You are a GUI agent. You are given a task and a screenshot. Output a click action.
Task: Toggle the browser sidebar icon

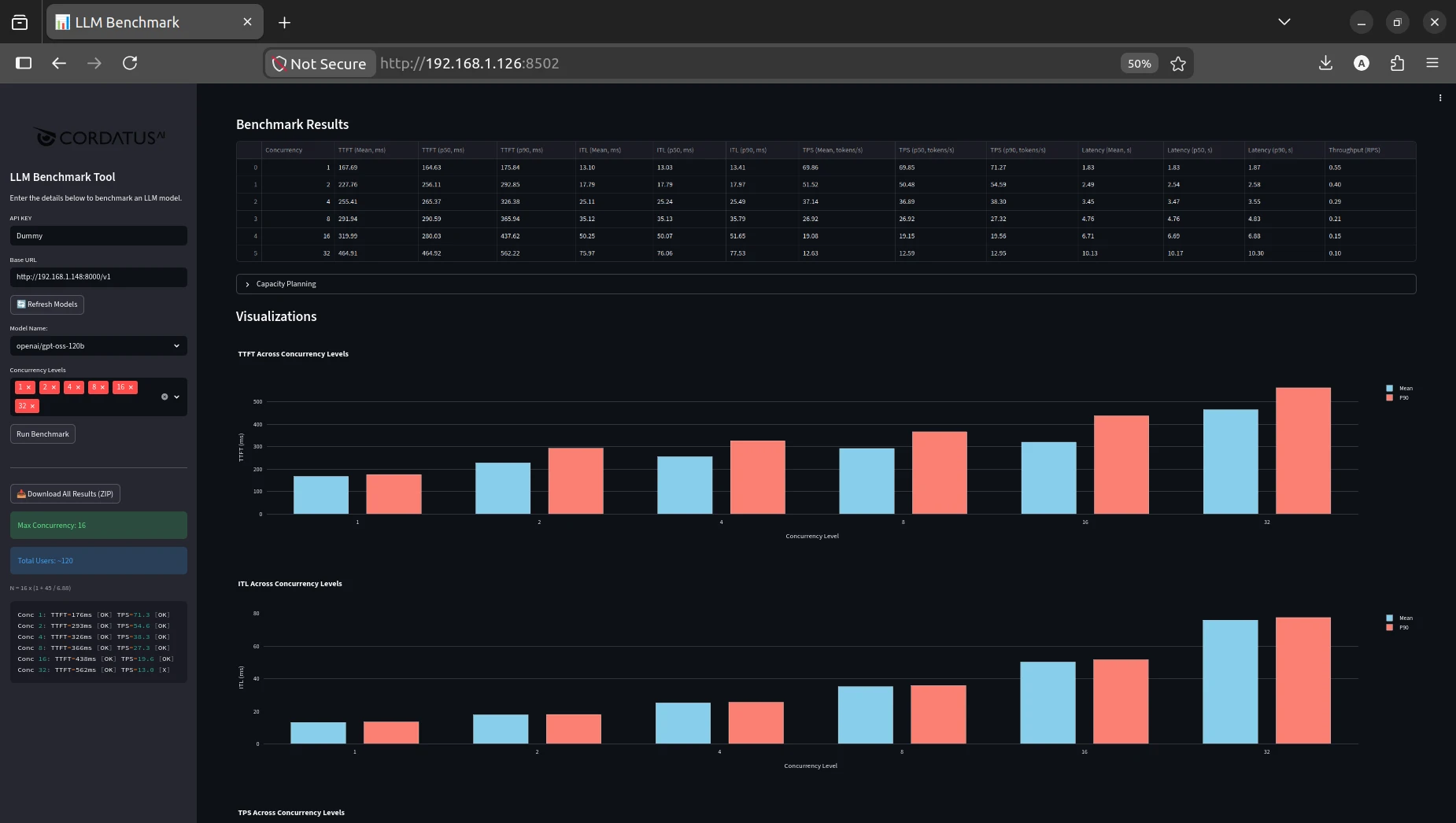[x=24, y=63]
